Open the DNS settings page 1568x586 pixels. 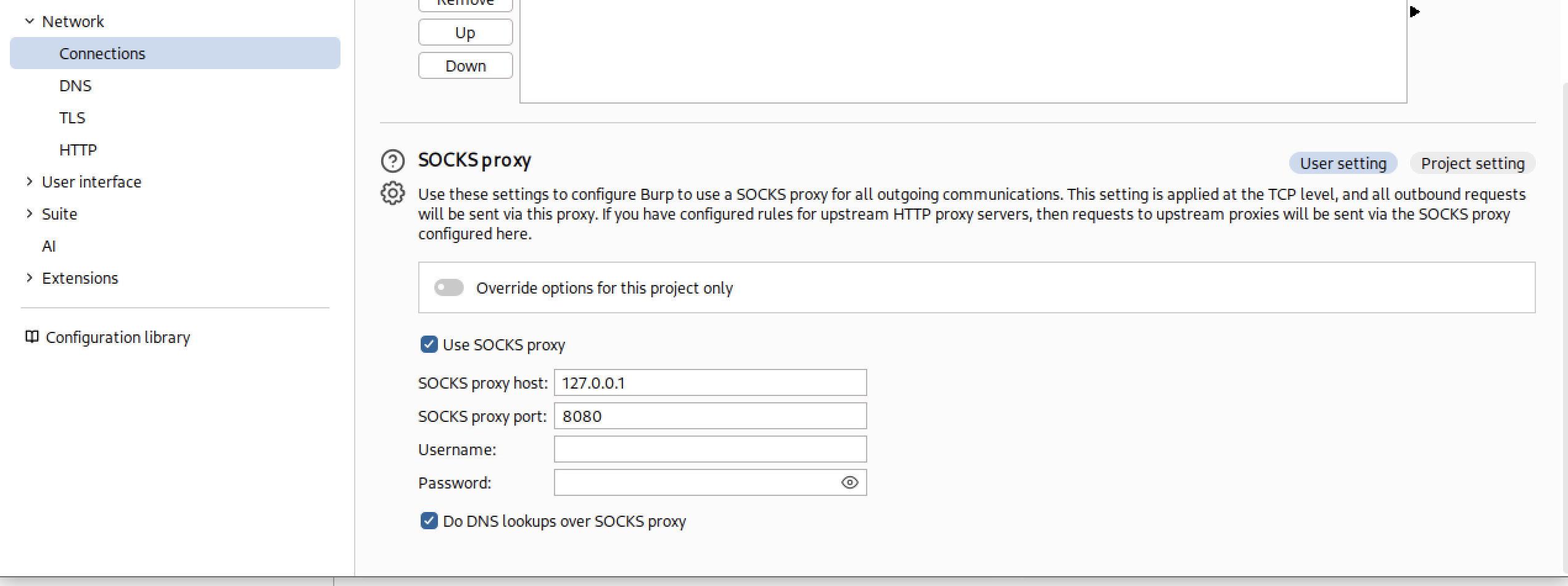75,86
